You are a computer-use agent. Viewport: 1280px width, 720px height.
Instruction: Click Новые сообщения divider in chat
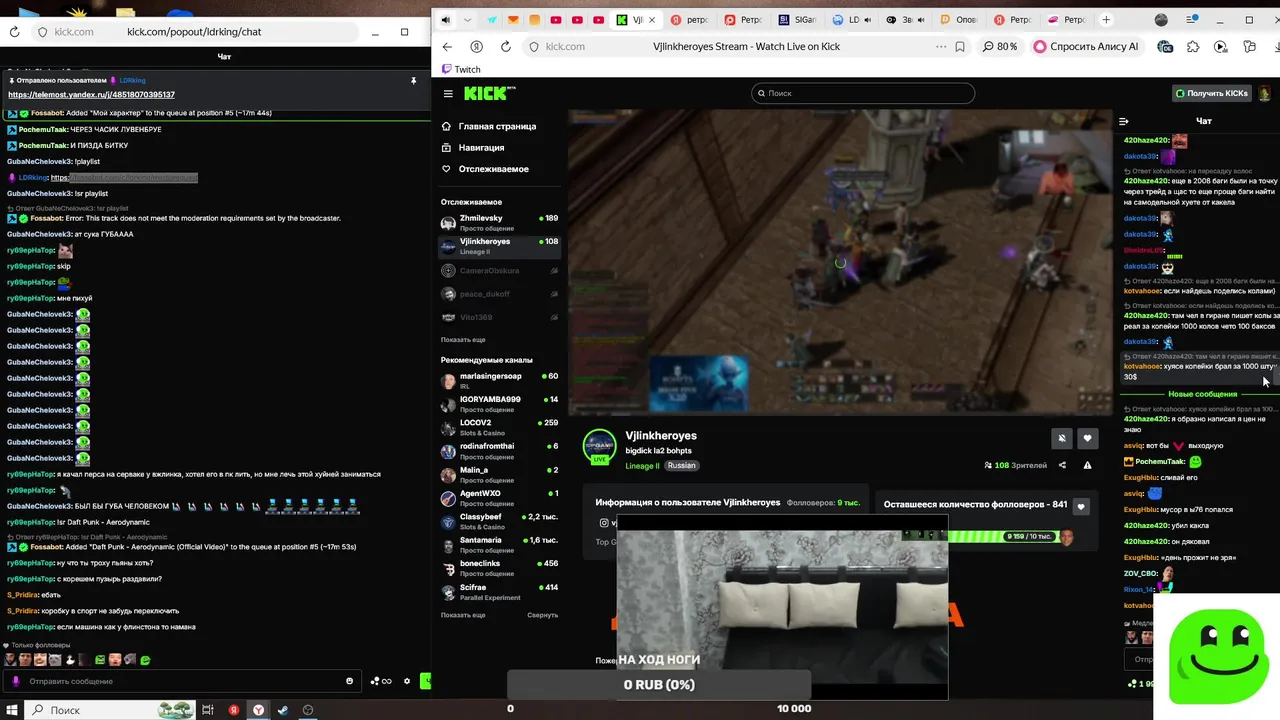[1202, 394]
